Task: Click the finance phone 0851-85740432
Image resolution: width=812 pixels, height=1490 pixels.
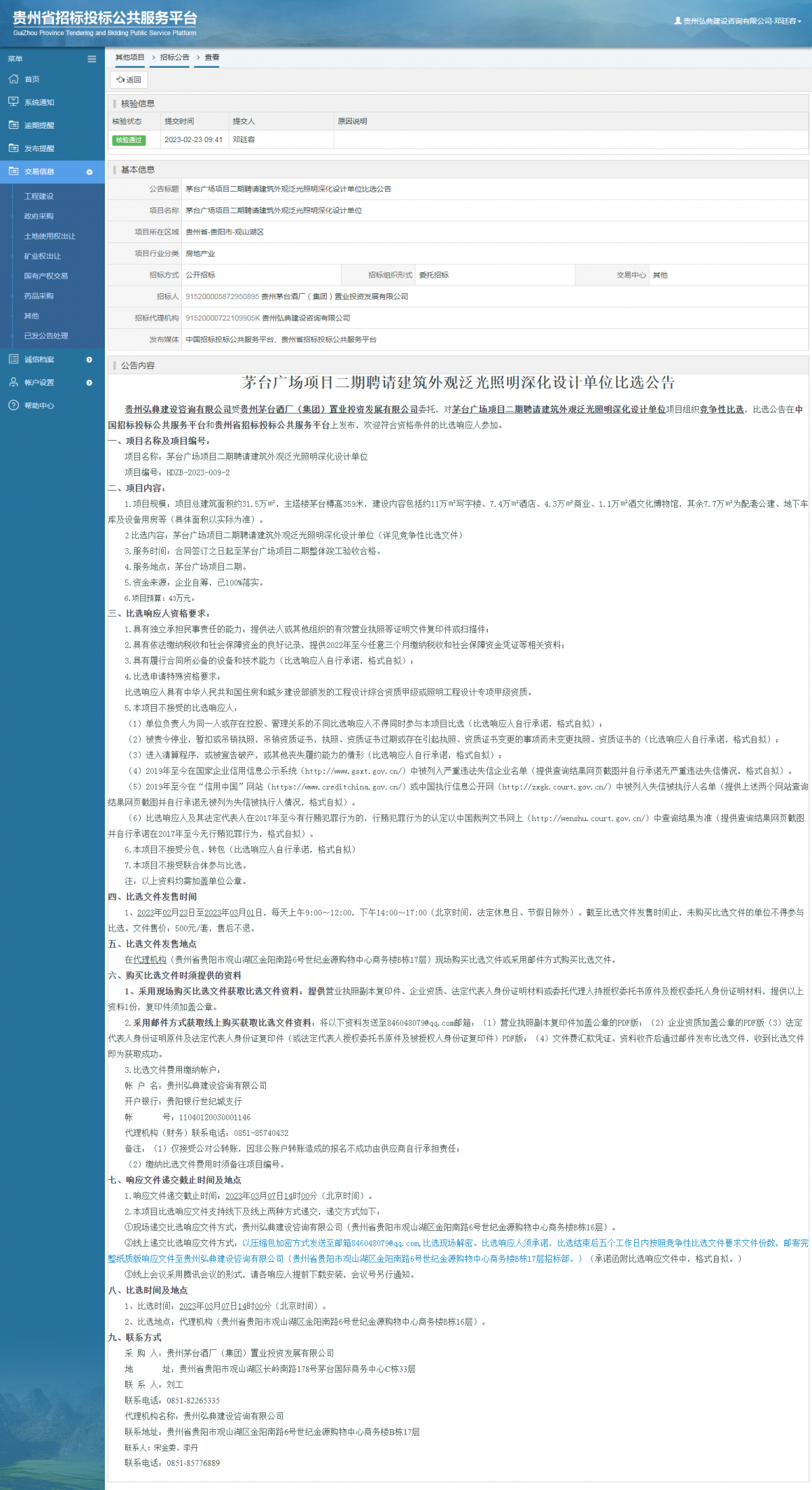Action: (261, 1133)
